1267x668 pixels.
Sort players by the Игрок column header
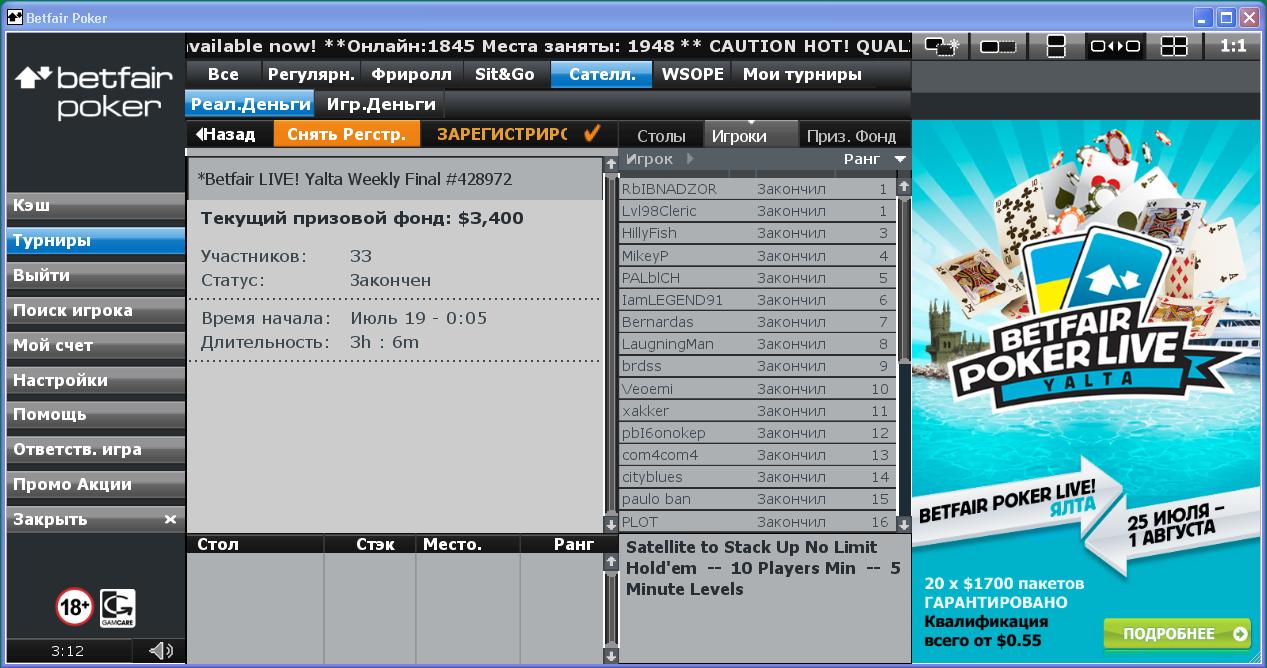649,159
